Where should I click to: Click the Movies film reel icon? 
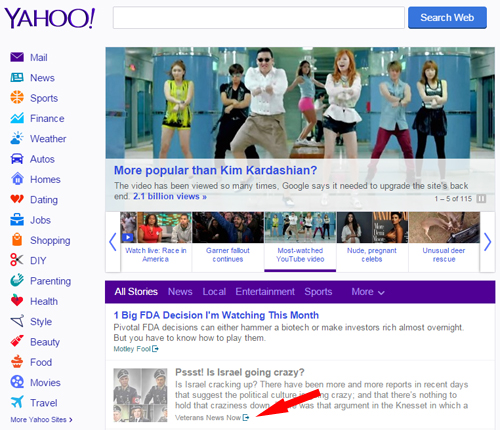coord(17,382)
